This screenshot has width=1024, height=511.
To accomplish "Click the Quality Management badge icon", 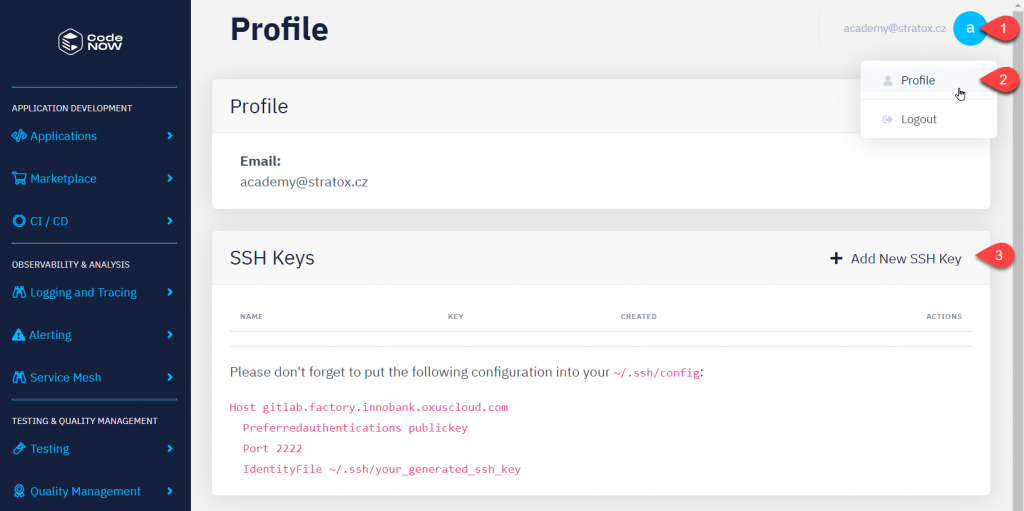I will (x=19, y=492).
